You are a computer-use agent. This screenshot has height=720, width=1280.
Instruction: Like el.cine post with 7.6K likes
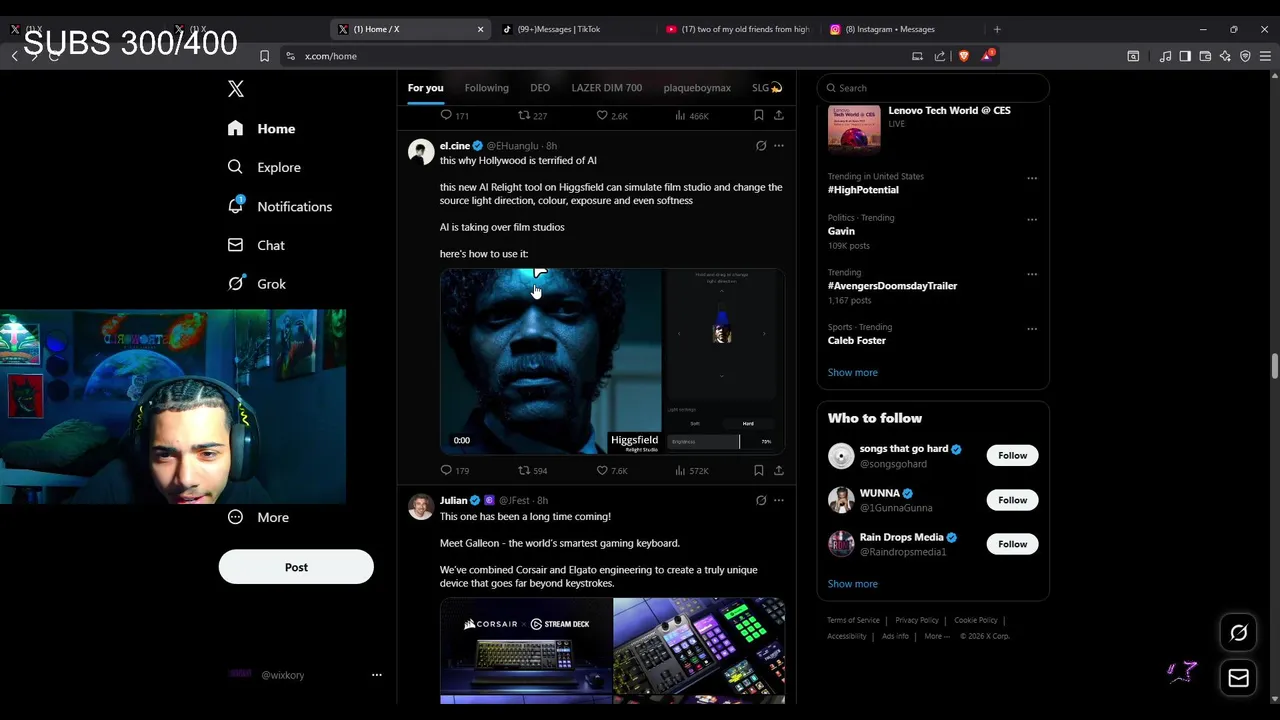612,470
